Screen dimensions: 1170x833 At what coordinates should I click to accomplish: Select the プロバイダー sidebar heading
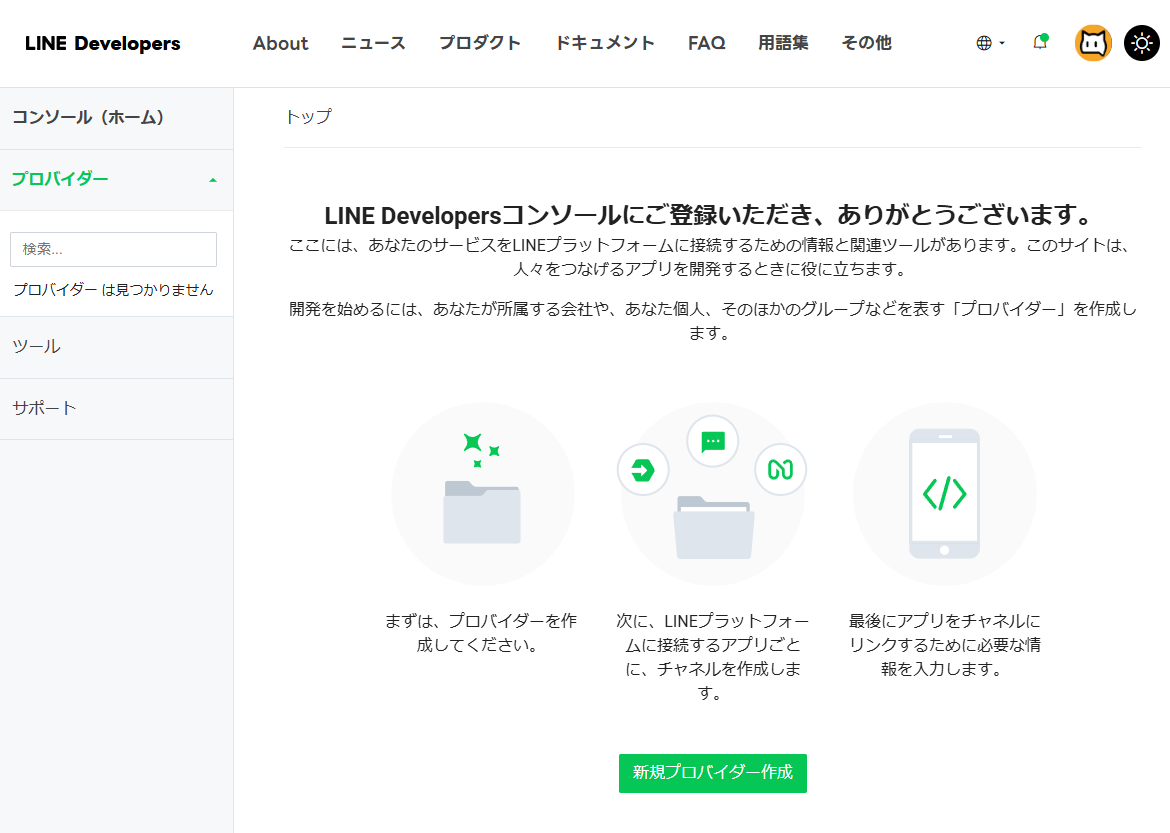click(x=60, y=179)
